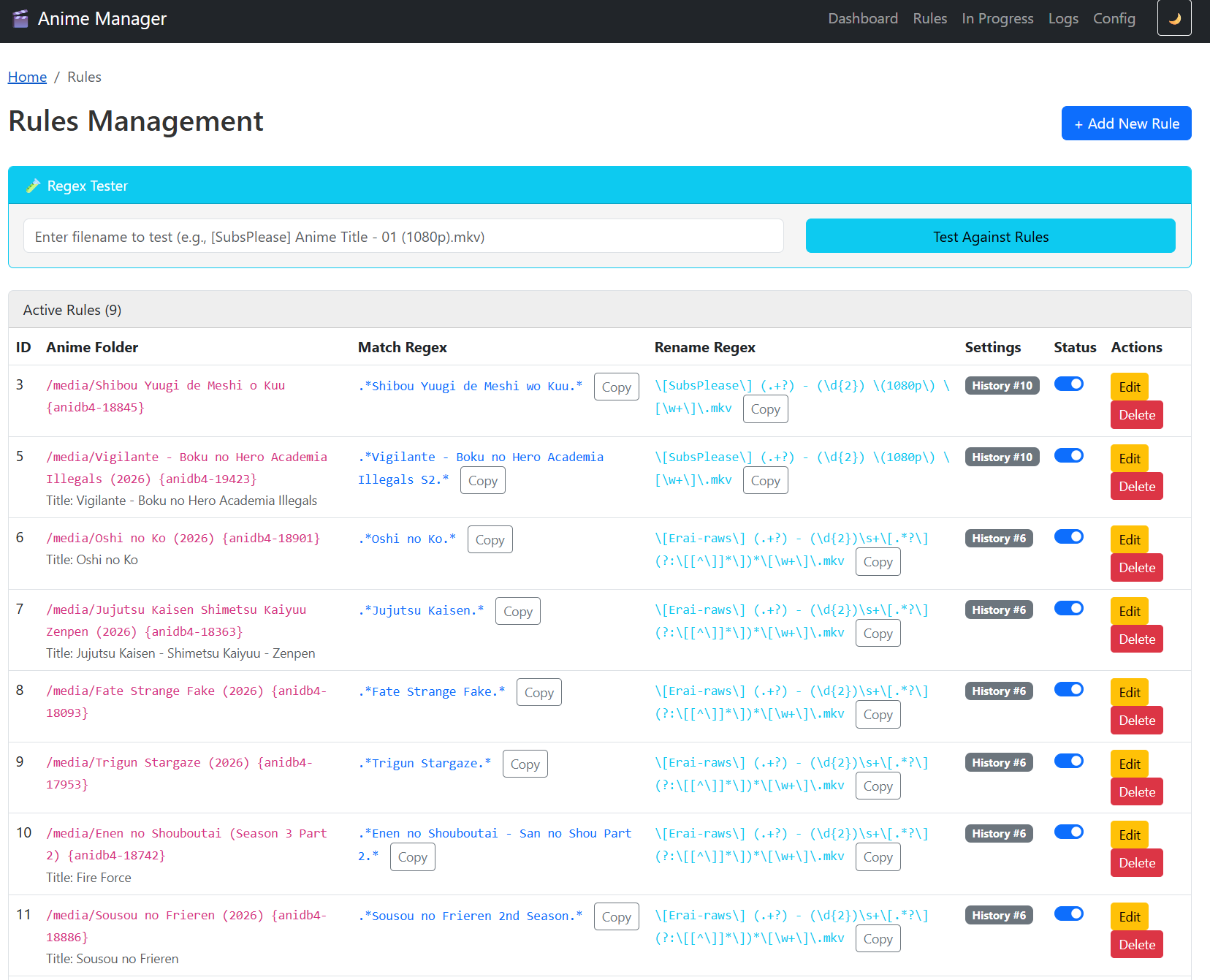Open the In Progress navigation item
Viewport: 1210px width, 980px height.
click(x=997, y=18)
